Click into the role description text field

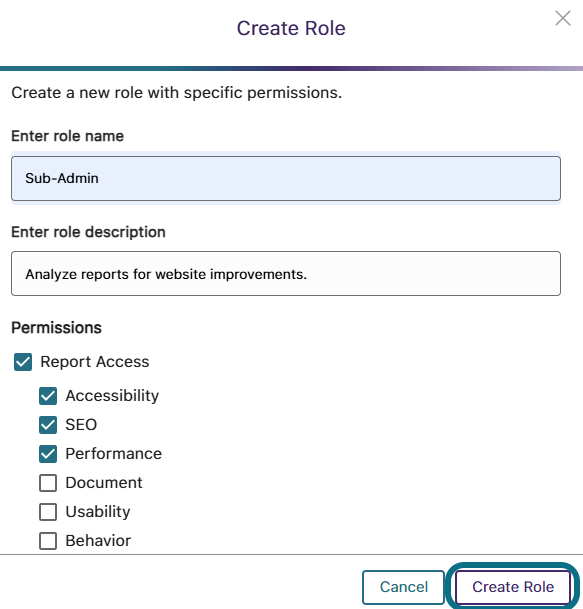(x=286, y=273)
